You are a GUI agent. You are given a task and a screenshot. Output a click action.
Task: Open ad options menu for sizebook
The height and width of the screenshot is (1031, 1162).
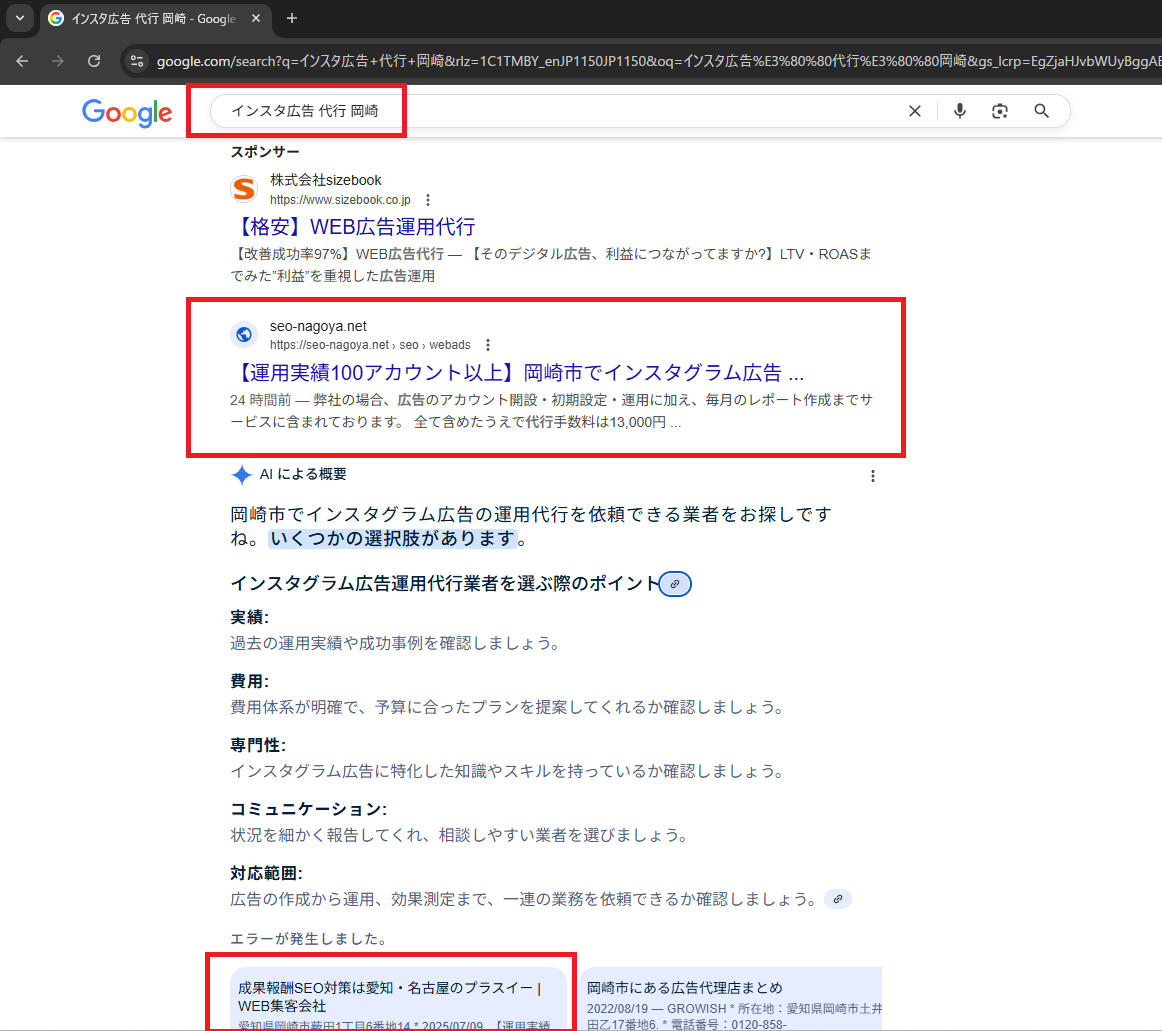(428, 200)
